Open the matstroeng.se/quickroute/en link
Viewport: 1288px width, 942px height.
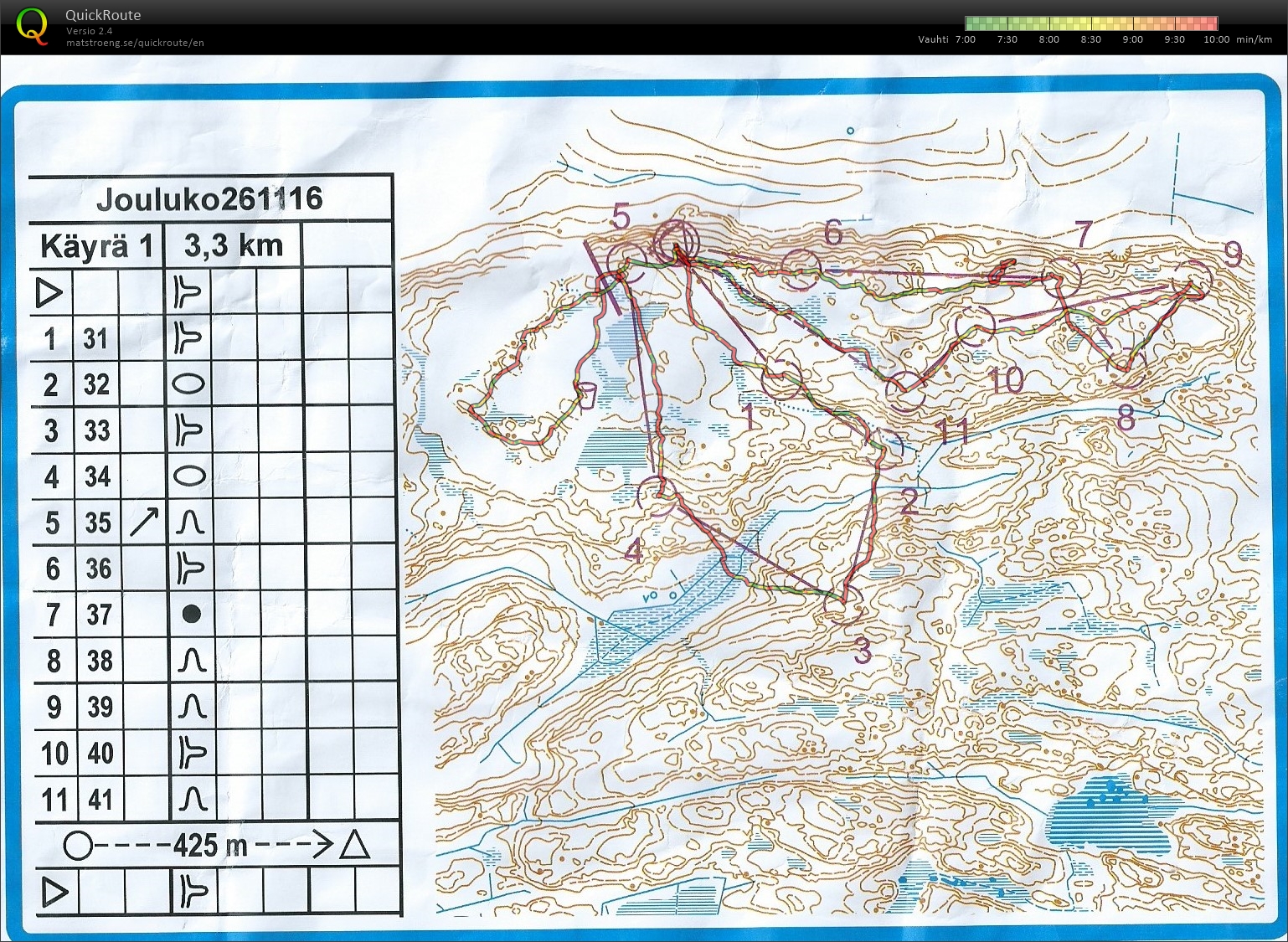pos(135,43)
